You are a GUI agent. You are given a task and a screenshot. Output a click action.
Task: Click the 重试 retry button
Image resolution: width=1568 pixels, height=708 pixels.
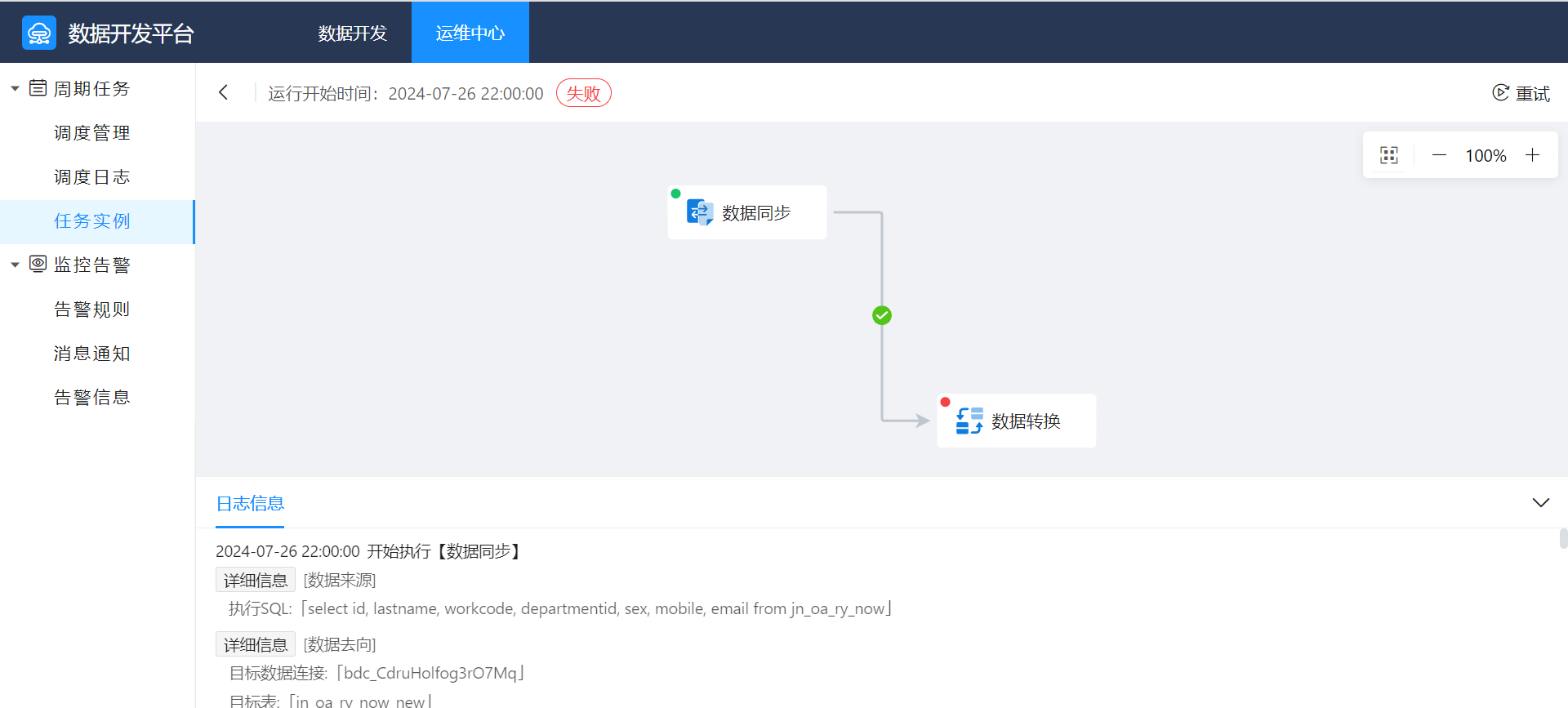coord(1521,93)
